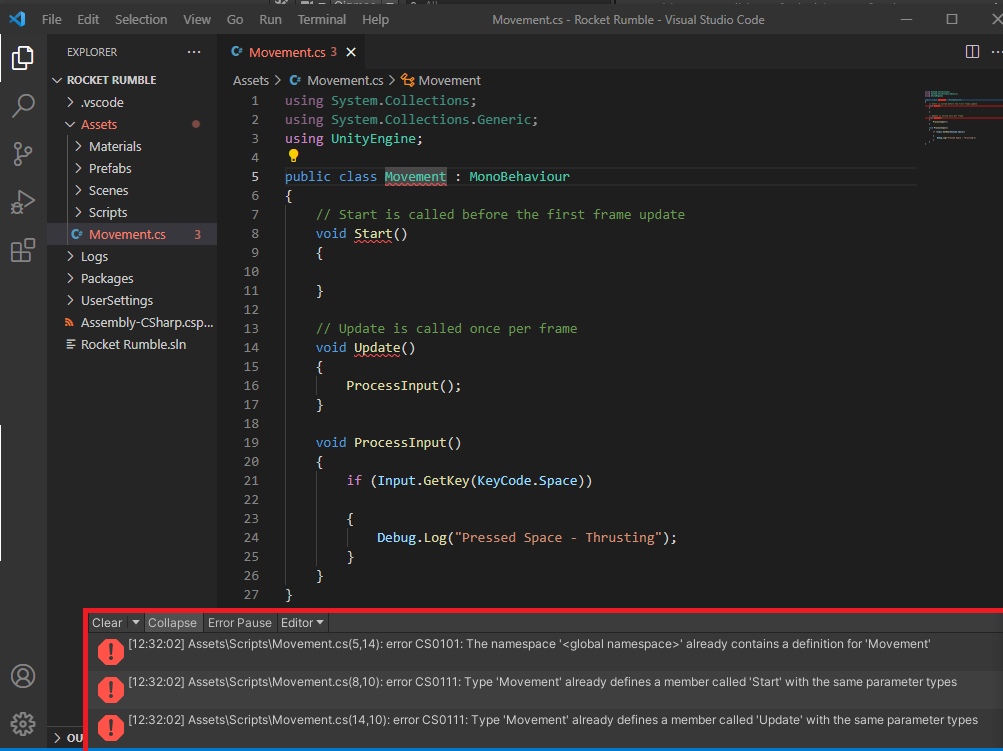Open the Extensions view
Screen dimensions: 1003x751
click(x=23, y=249)
